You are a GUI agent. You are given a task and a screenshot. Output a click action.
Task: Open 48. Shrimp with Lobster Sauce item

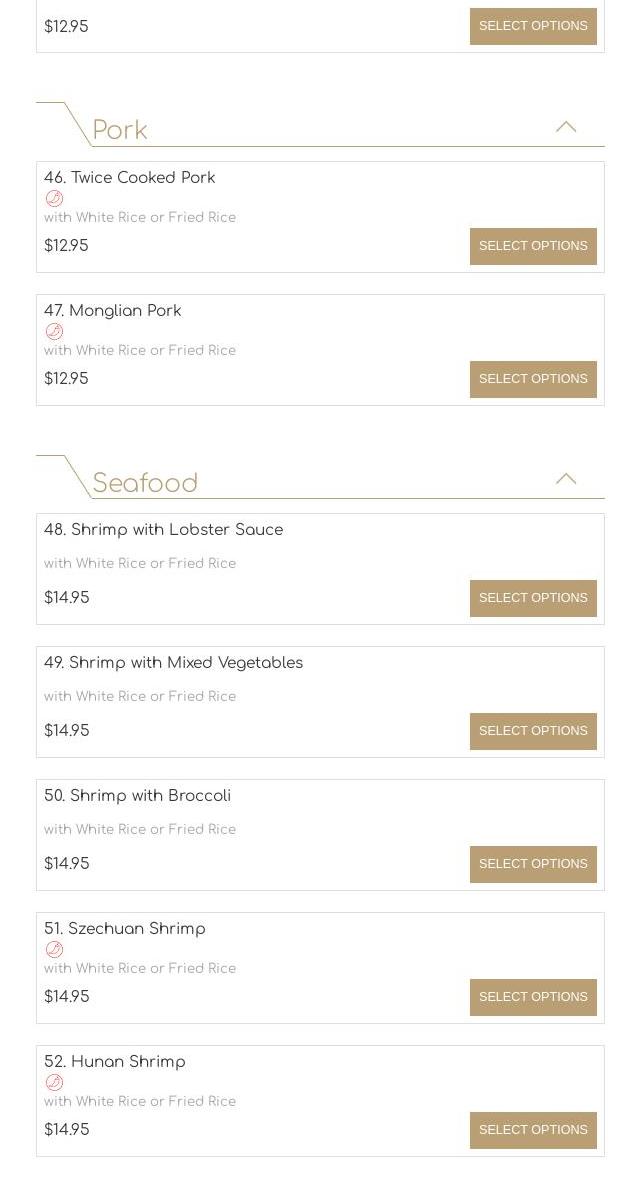coord(164,530)
